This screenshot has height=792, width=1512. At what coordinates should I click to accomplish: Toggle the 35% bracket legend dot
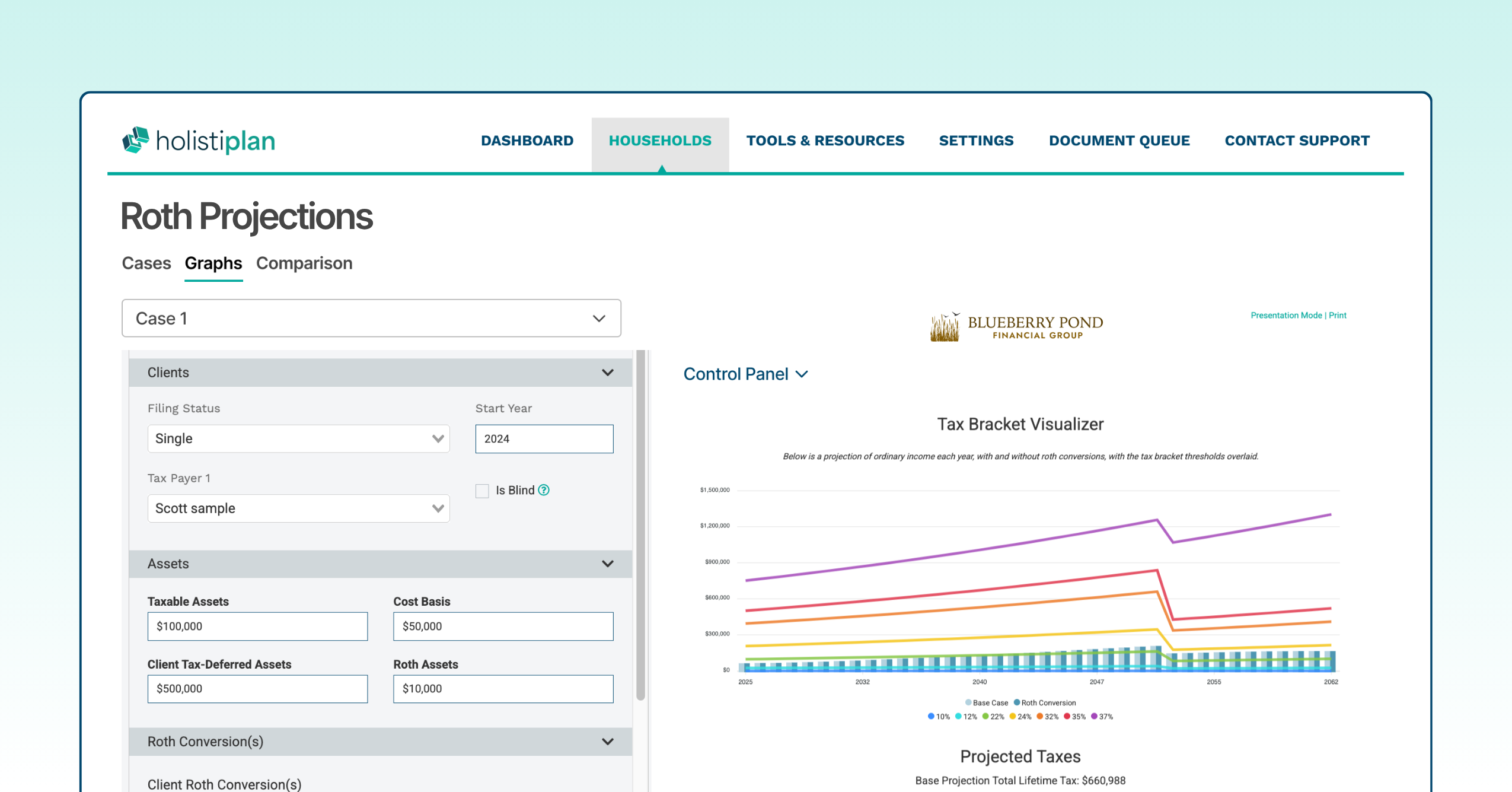(1067, 716)
